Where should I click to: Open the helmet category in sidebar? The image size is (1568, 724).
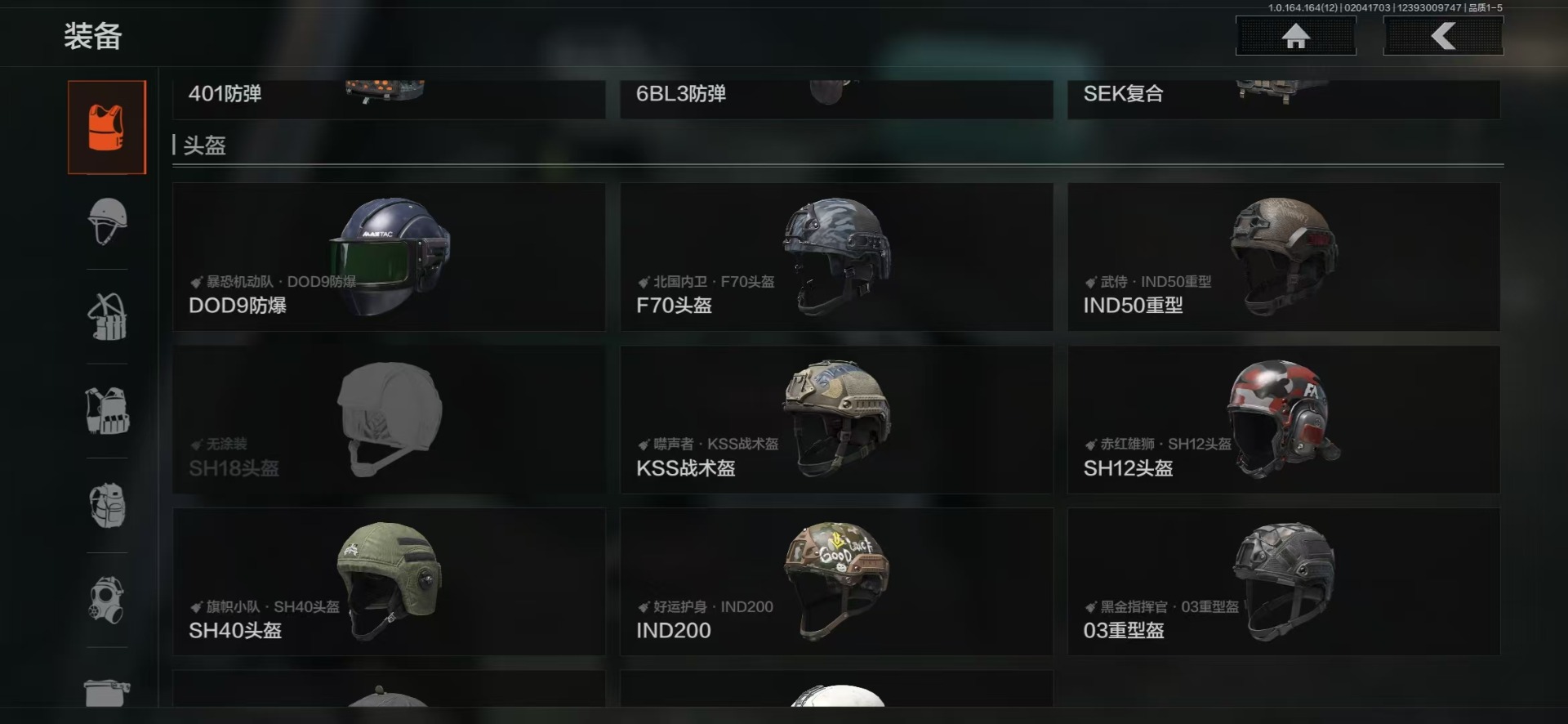pos(107,221)
